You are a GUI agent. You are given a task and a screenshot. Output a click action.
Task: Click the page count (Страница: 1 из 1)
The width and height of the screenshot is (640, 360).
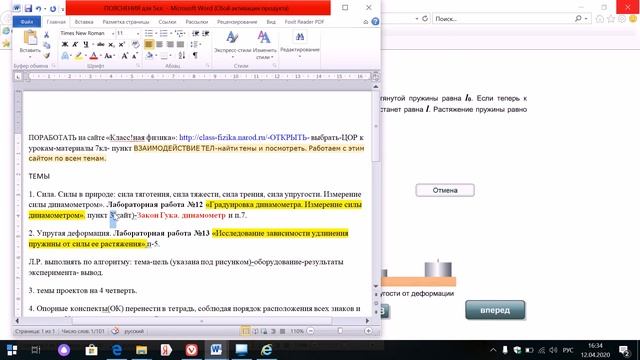35,331
